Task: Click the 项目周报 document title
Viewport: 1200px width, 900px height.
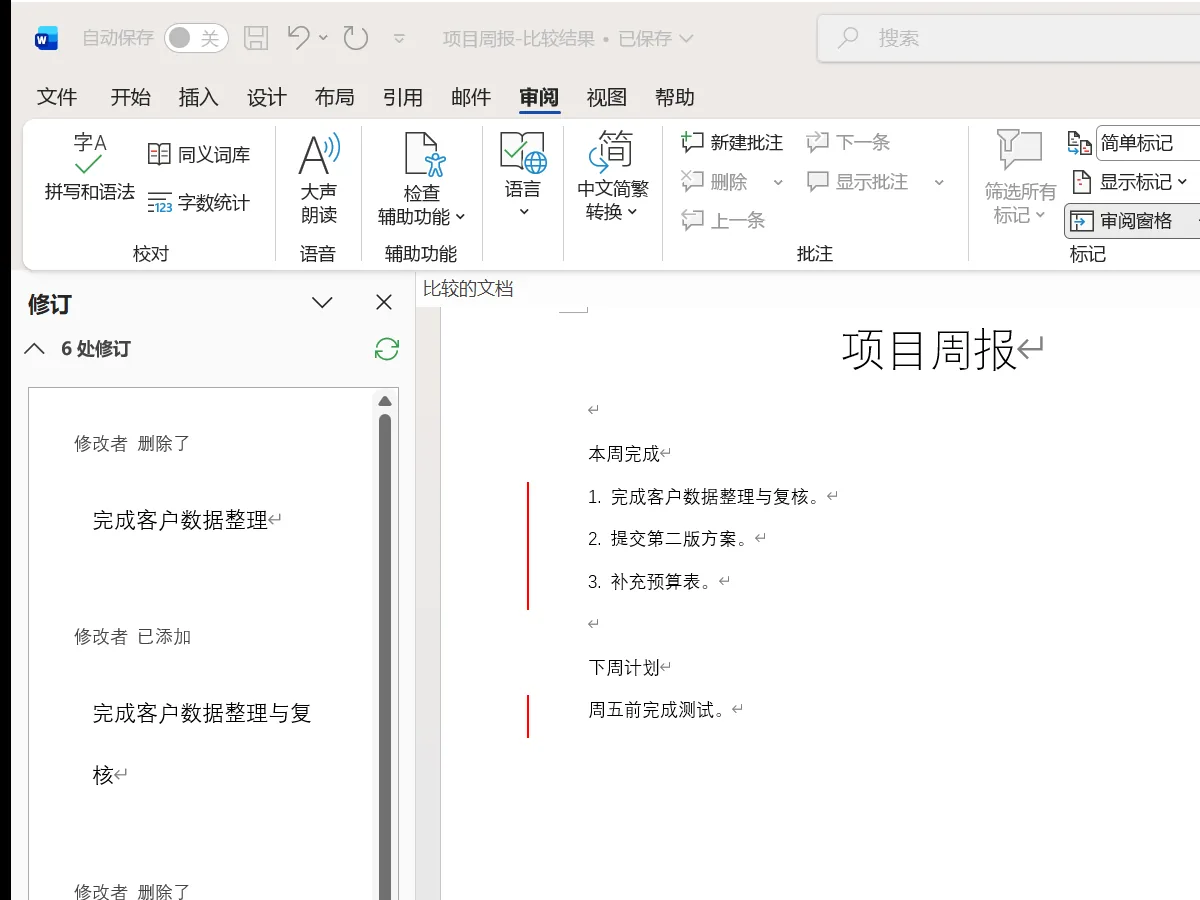Action: tap(929, 349)
